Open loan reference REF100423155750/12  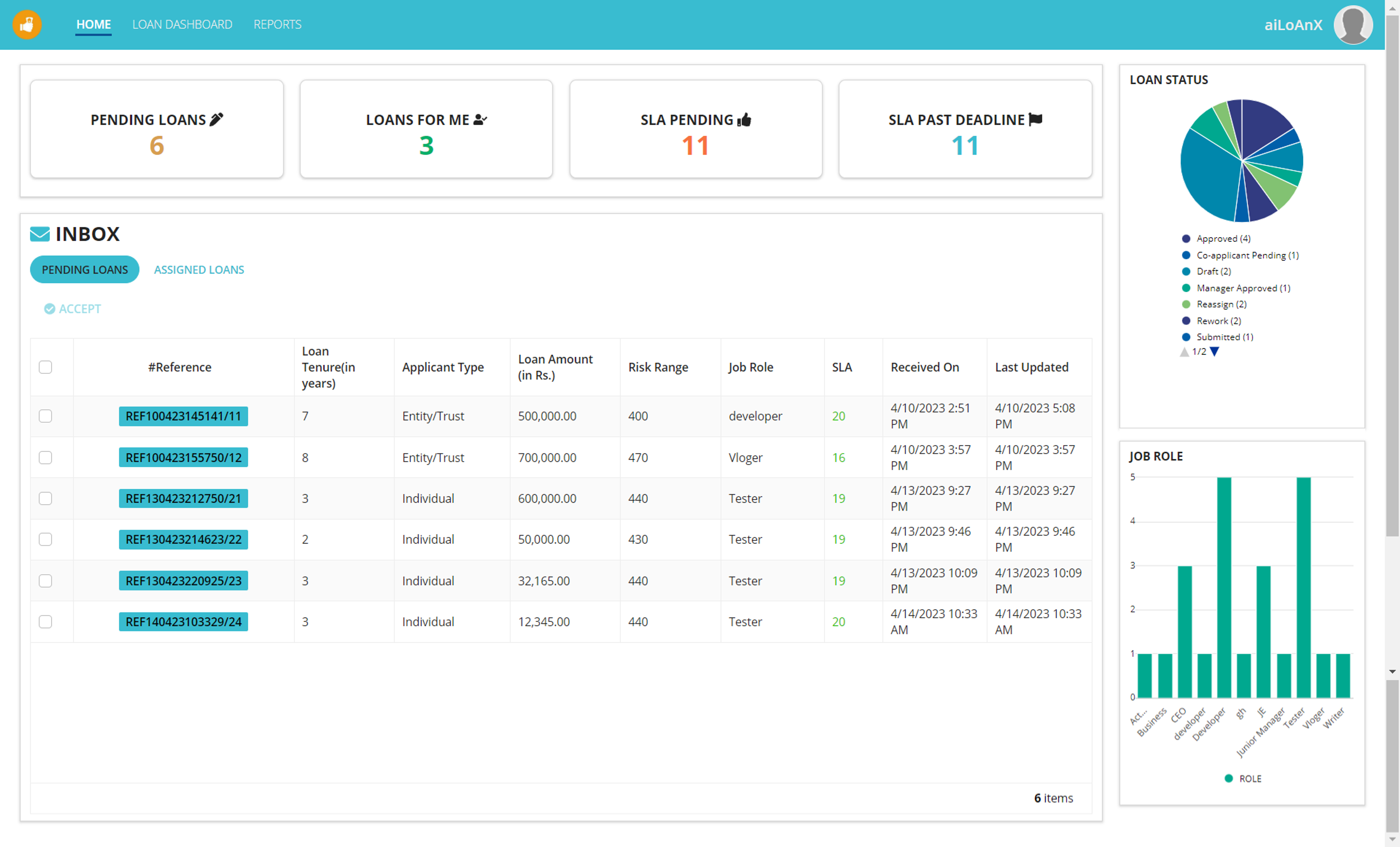point(183,458)
